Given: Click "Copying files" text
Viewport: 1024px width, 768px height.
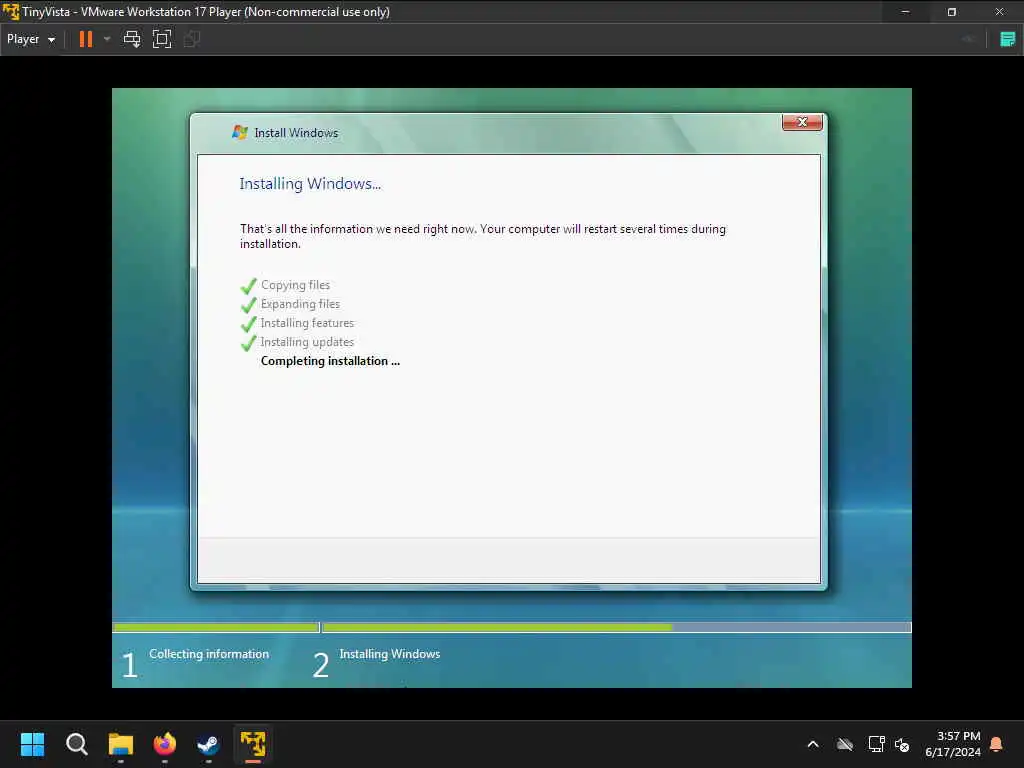Looking at the screenshot, I should 295,285.
